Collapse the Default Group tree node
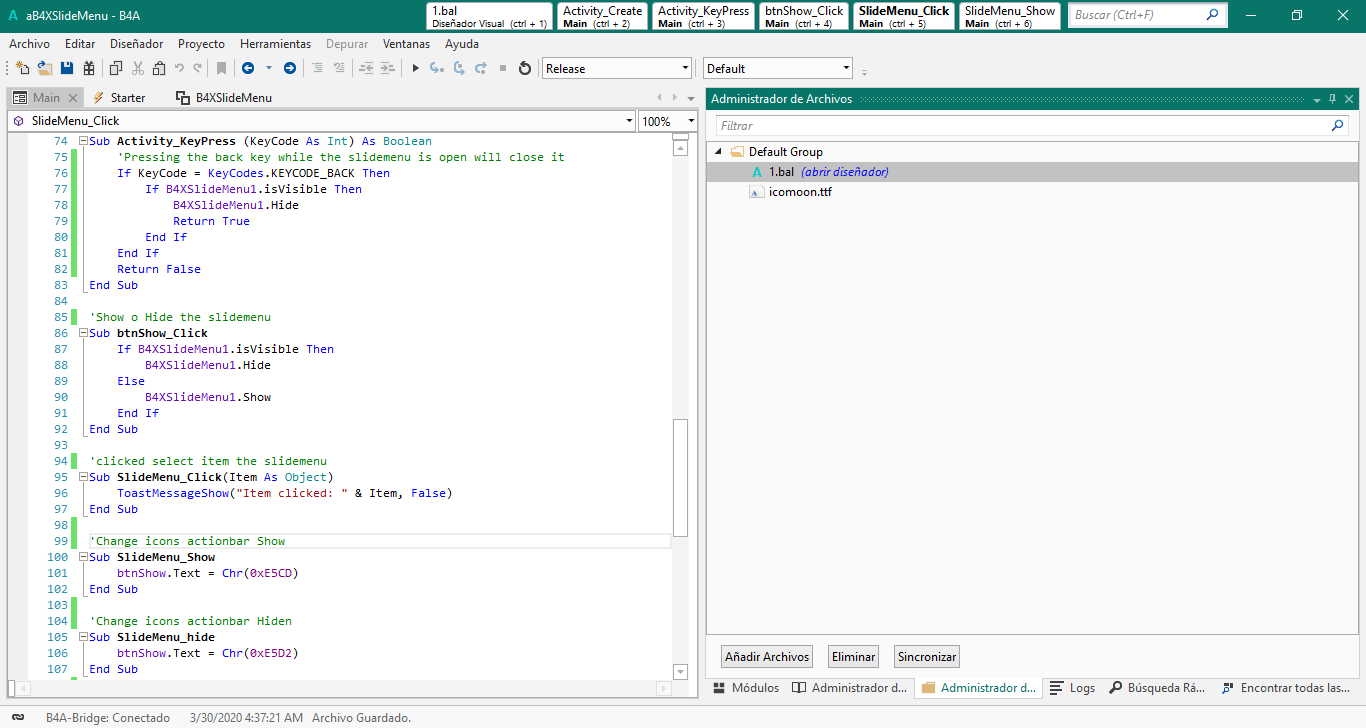Screen dimensions: 1366x728 point(719,152)
